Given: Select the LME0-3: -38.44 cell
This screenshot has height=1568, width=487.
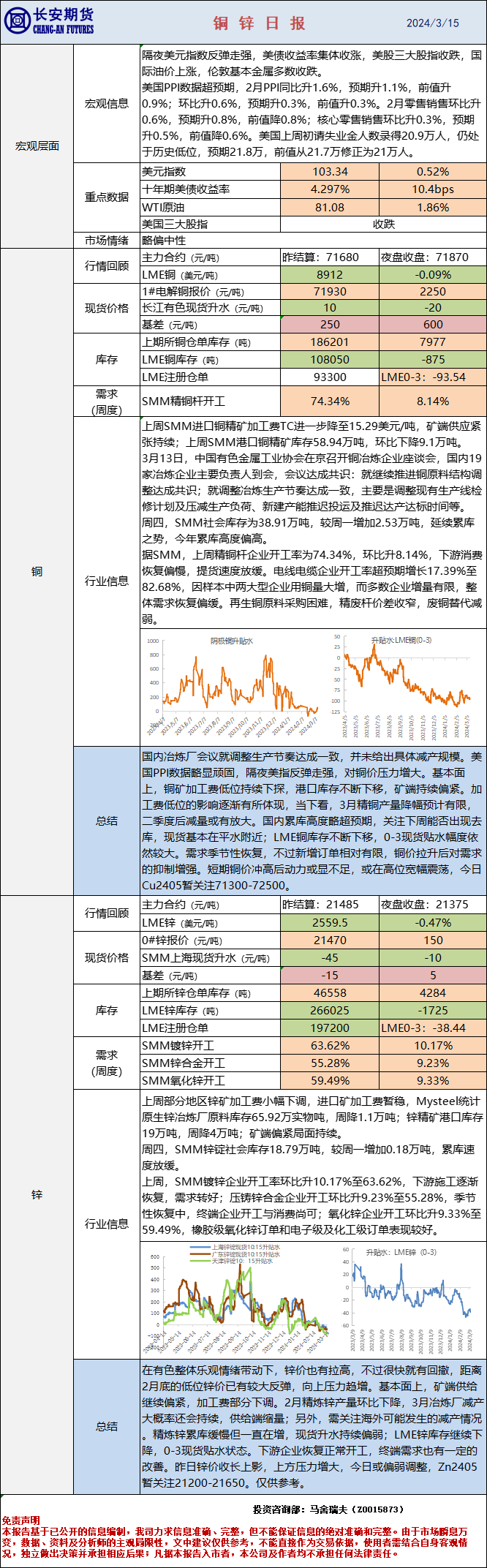Looking at the screenshot, I should coord(433,1028).
